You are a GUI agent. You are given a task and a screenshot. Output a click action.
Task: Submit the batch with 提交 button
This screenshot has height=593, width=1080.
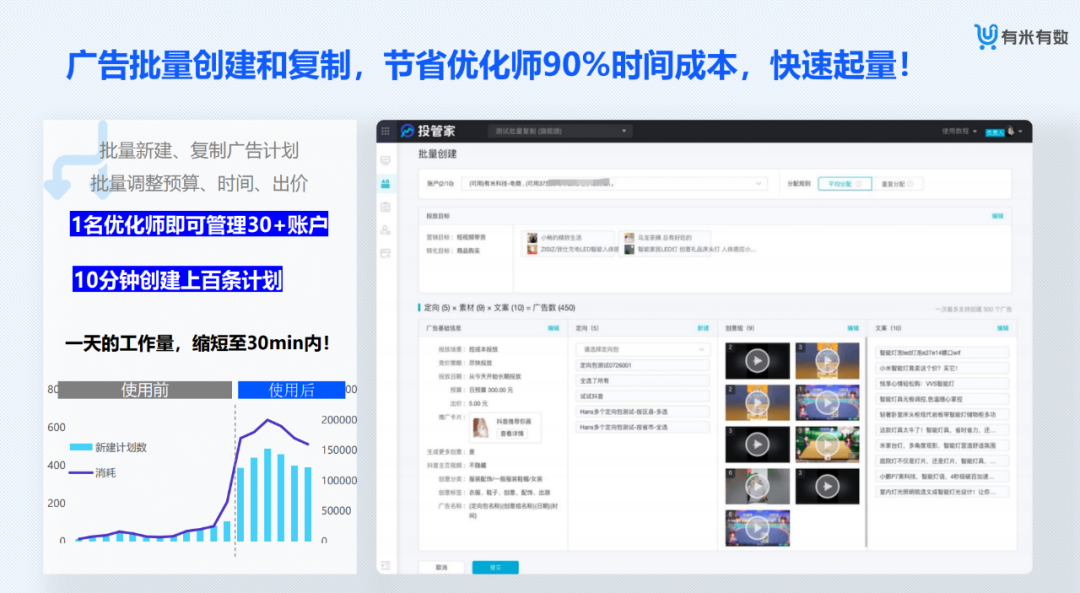(x=495, y=566)
